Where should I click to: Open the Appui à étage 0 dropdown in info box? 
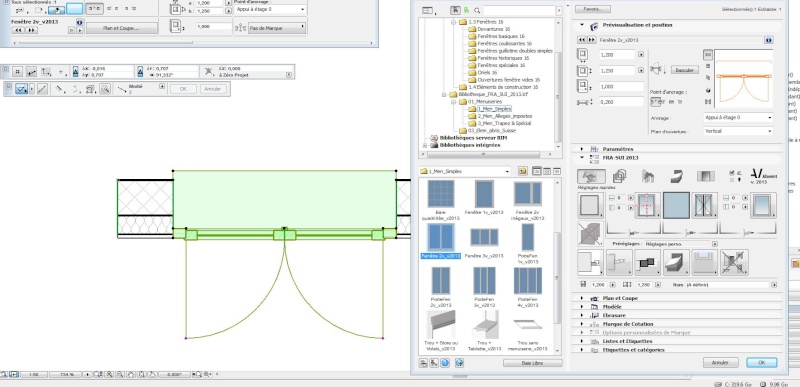click(x=271, y=10)
